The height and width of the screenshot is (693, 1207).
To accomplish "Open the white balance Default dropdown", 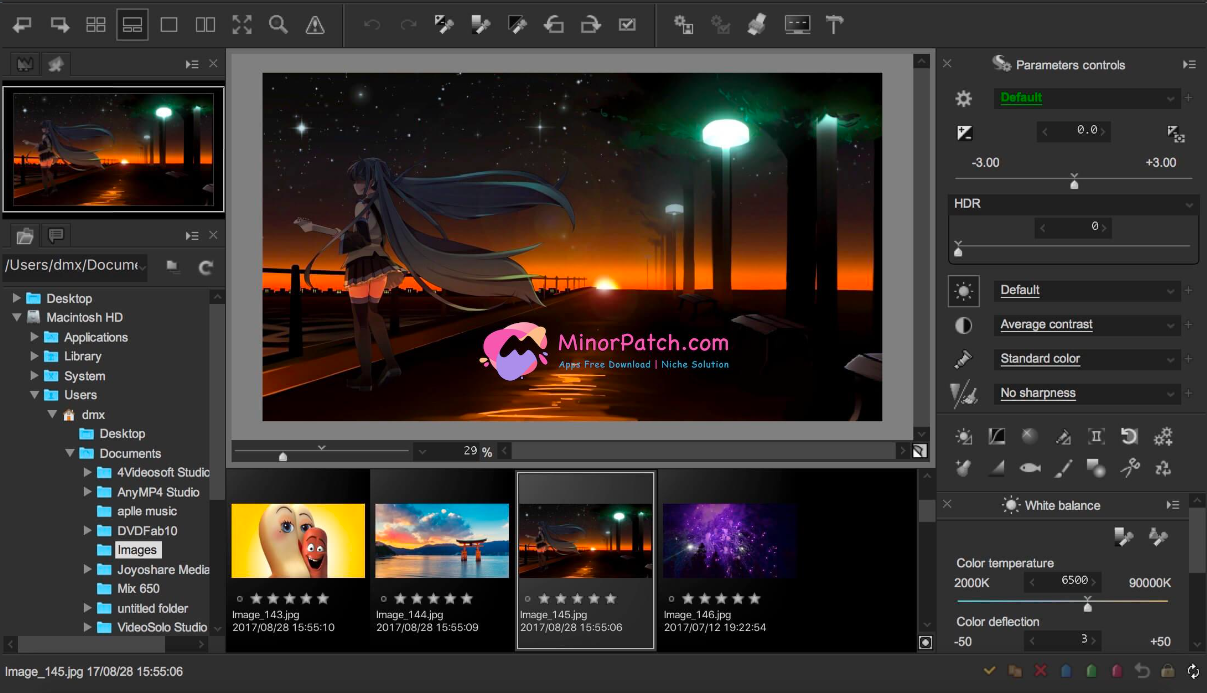I will (x=1087, y=291).
